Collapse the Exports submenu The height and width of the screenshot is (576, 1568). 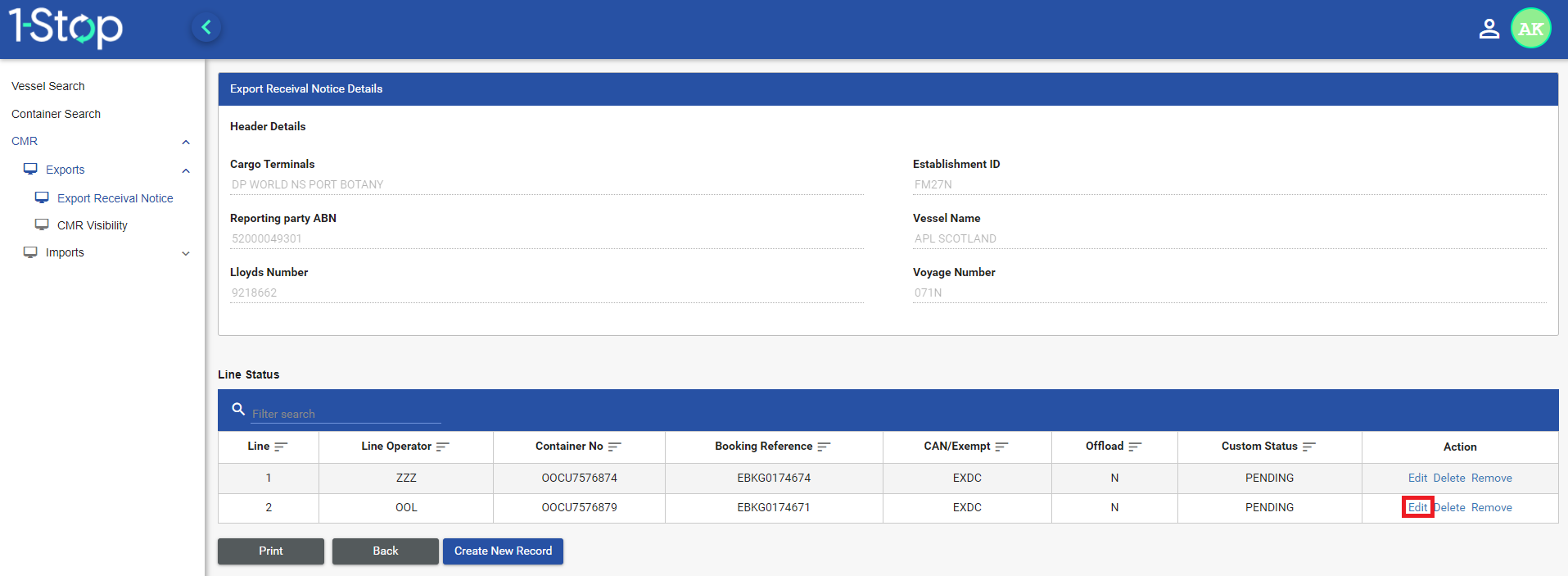(186, 170)
